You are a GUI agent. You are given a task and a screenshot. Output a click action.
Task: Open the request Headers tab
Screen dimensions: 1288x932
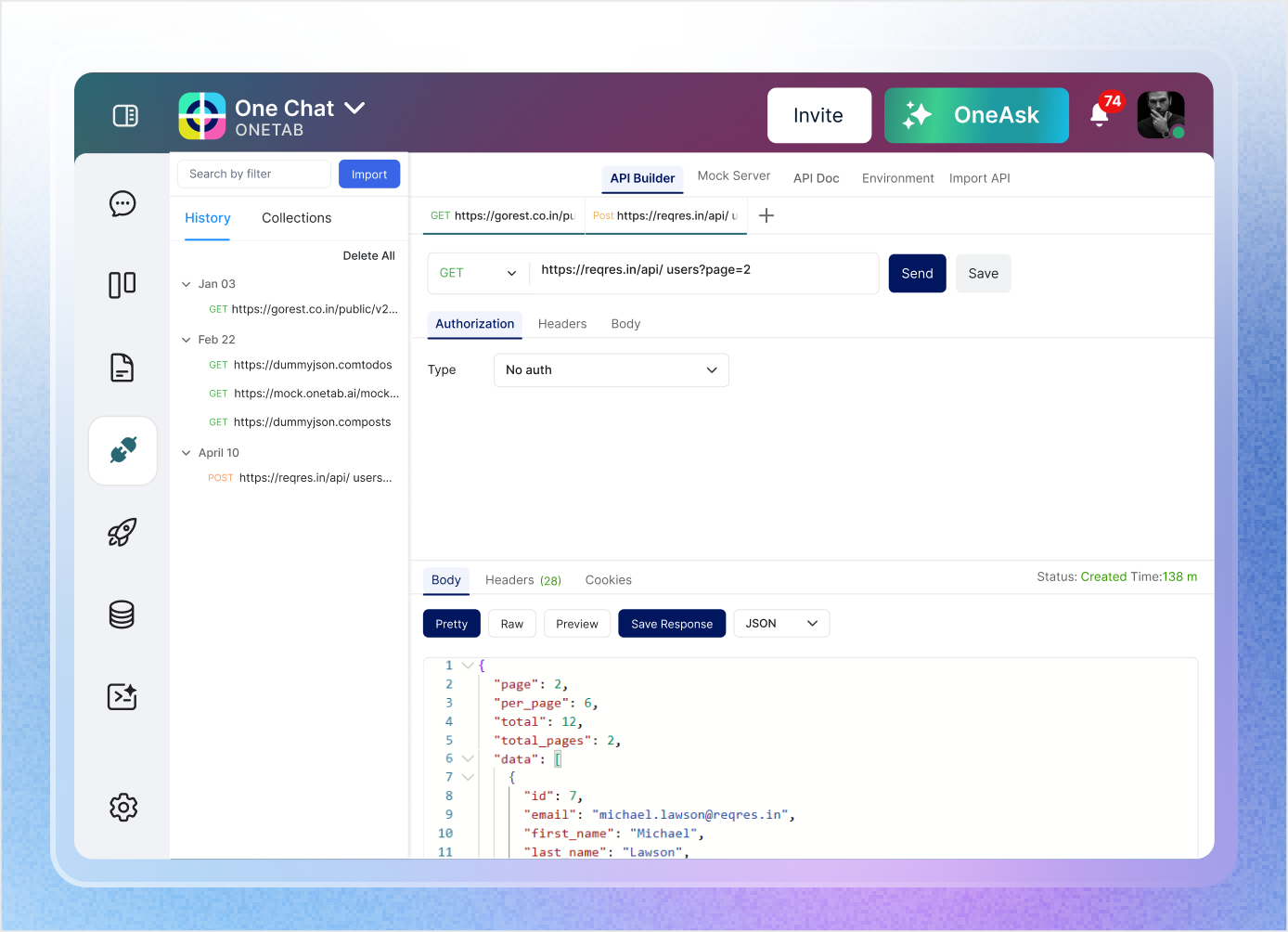562,324
